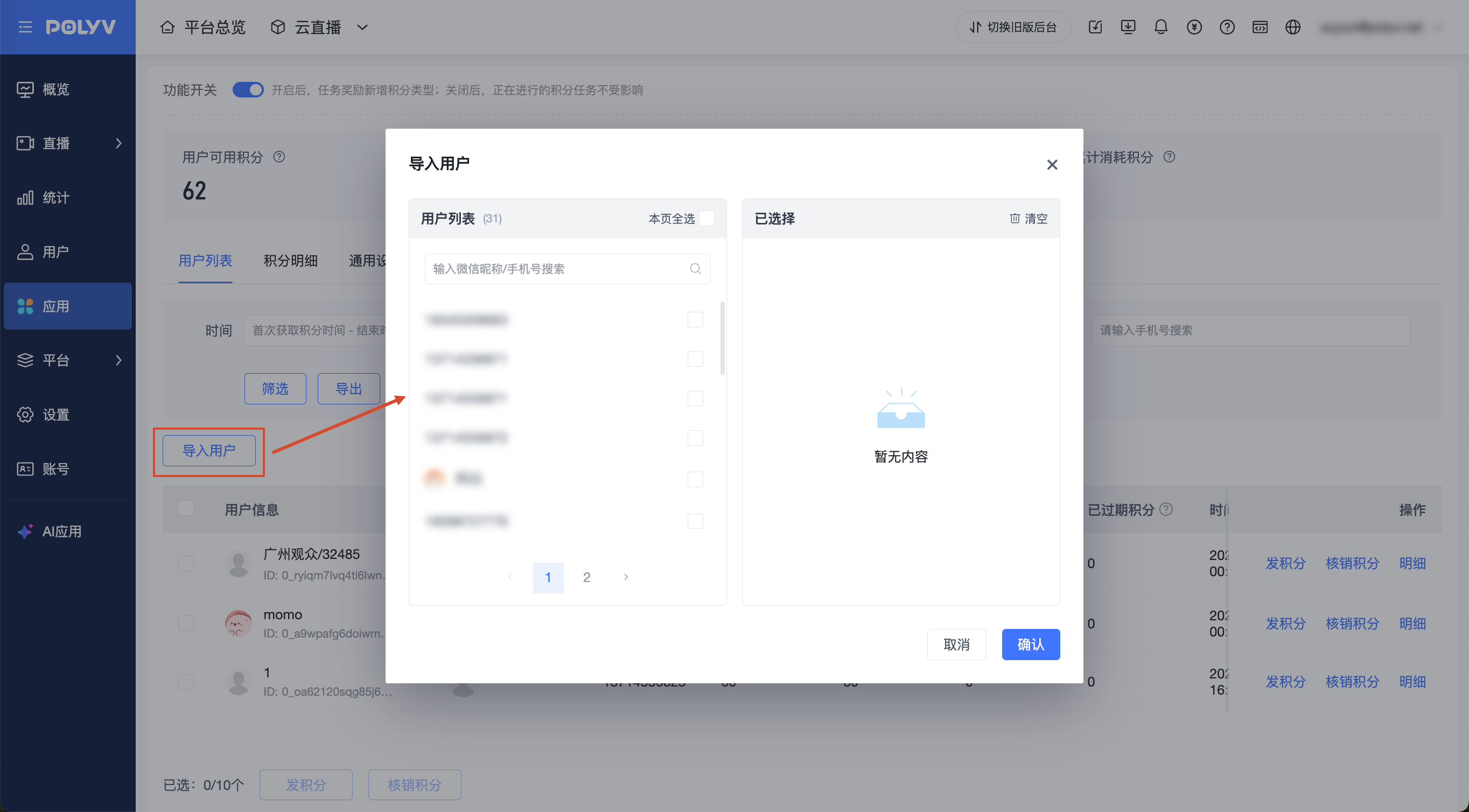Open the code window icon in header

tap(1260, 27)
